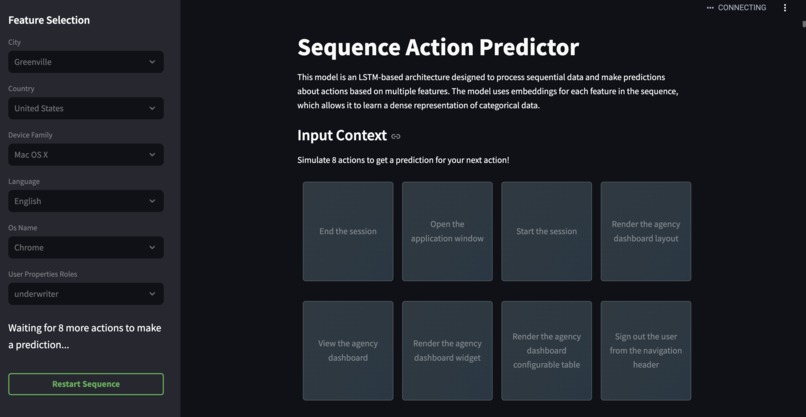Open the Os Name dropdown showing Chrome

click(x=86, y=247)
